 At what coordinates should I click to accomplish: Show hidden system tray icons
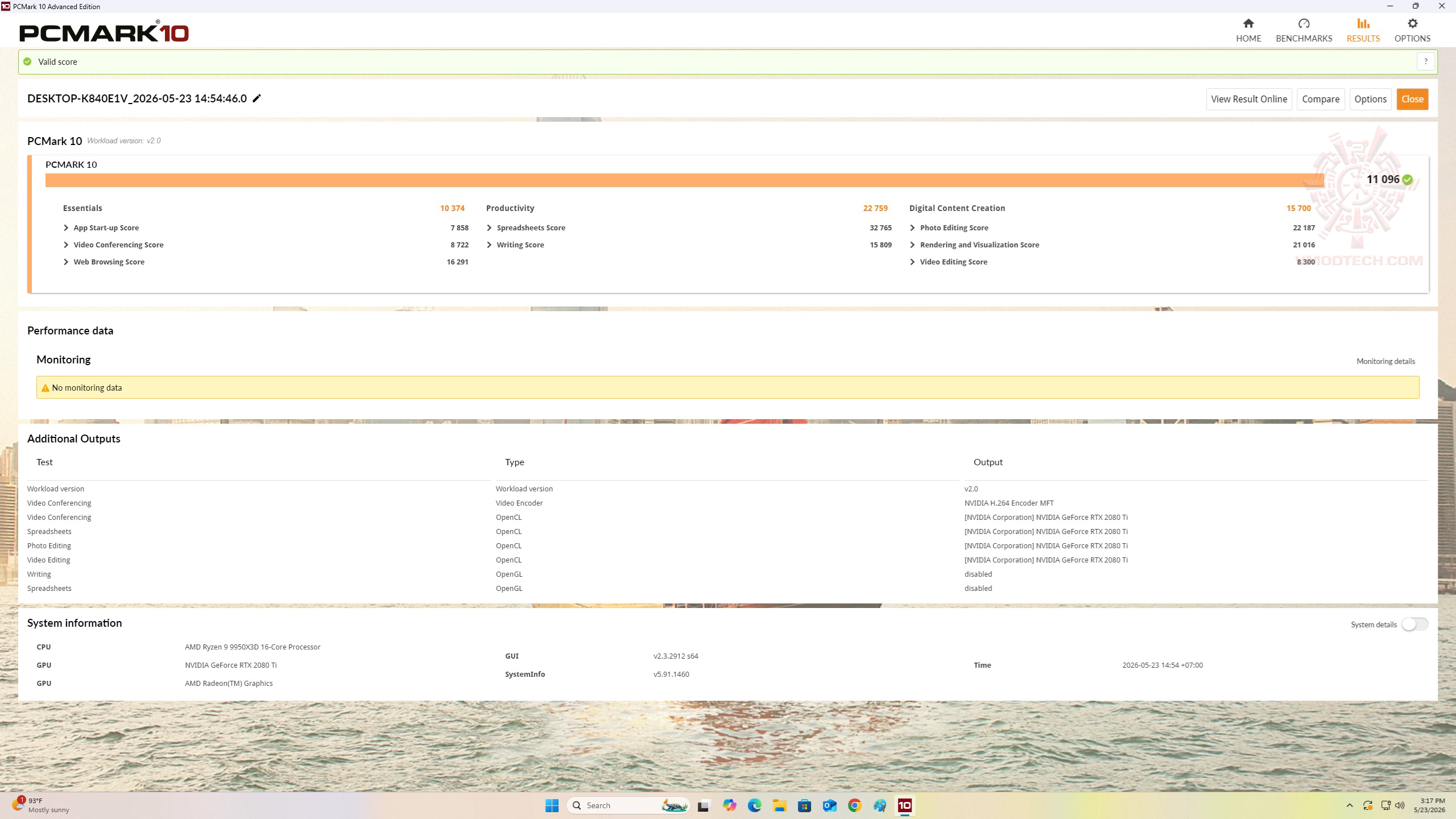pyautogui.click(x=1349, y=805)
